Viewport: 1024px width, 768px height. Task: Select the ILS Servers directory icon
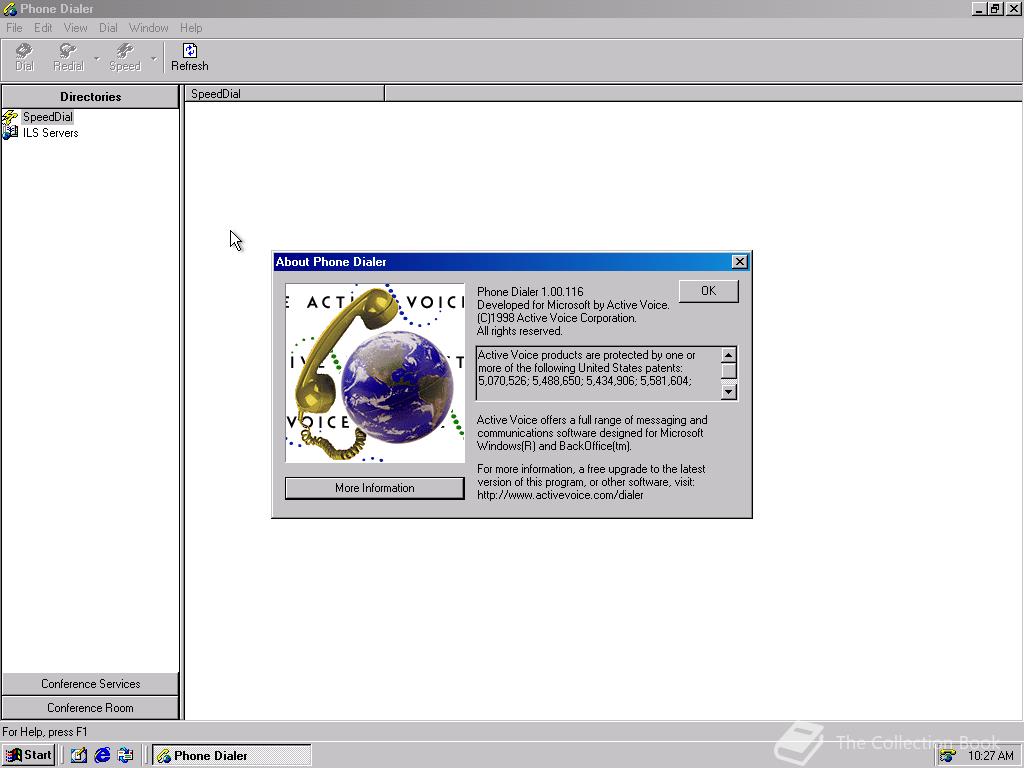(10, 133)
